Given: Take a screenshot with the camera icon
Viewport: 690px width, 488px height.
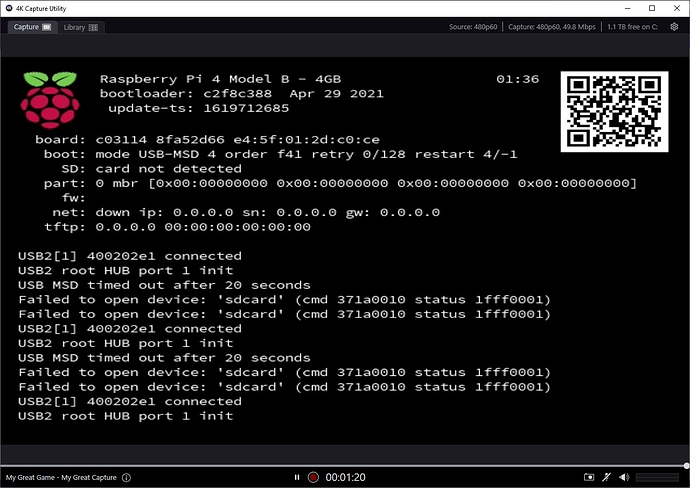Looking at the screenshot, I should click(x=589, y=477).
